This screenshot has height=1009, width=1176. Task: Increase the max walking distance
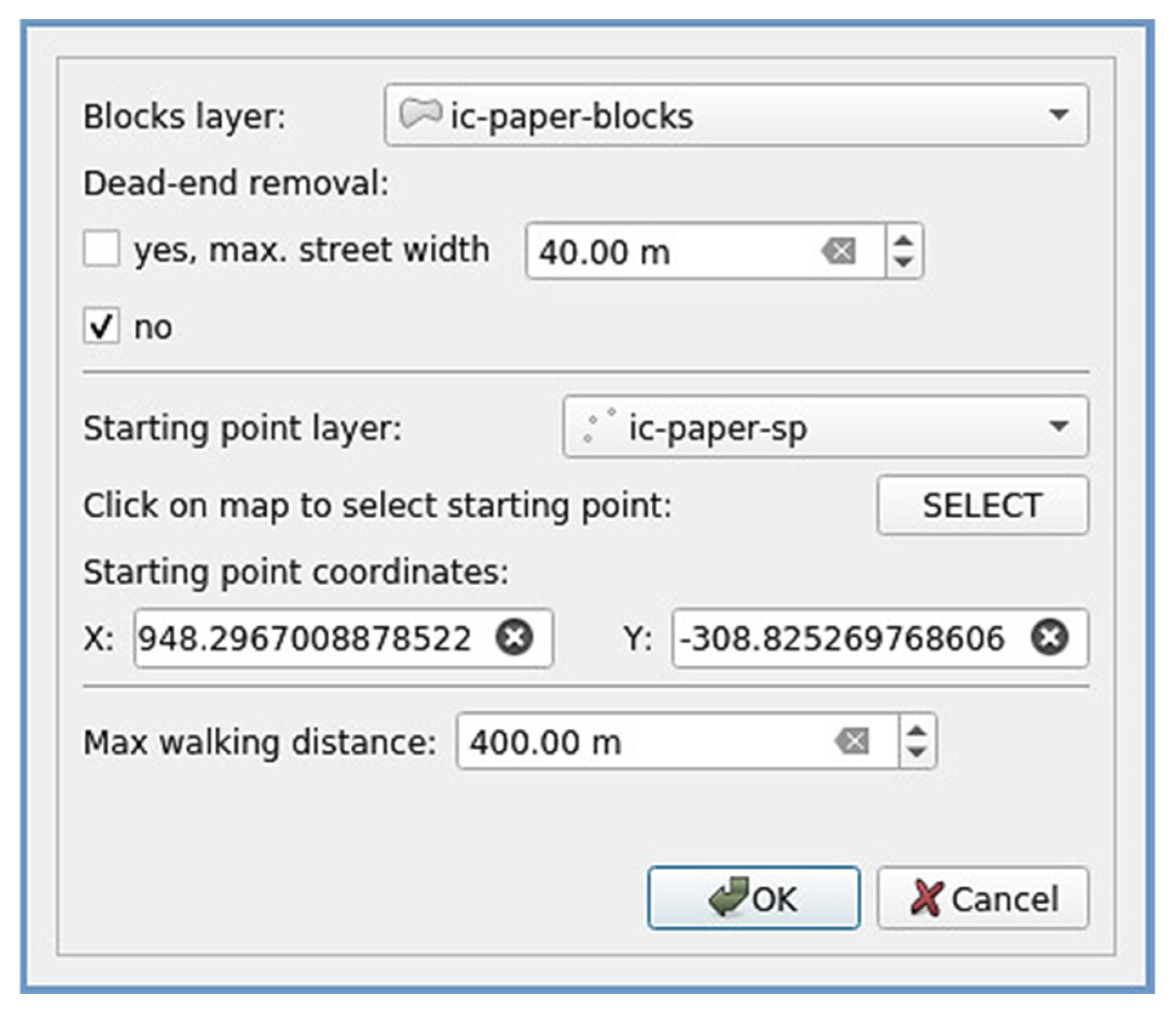[x=916, y=731]
